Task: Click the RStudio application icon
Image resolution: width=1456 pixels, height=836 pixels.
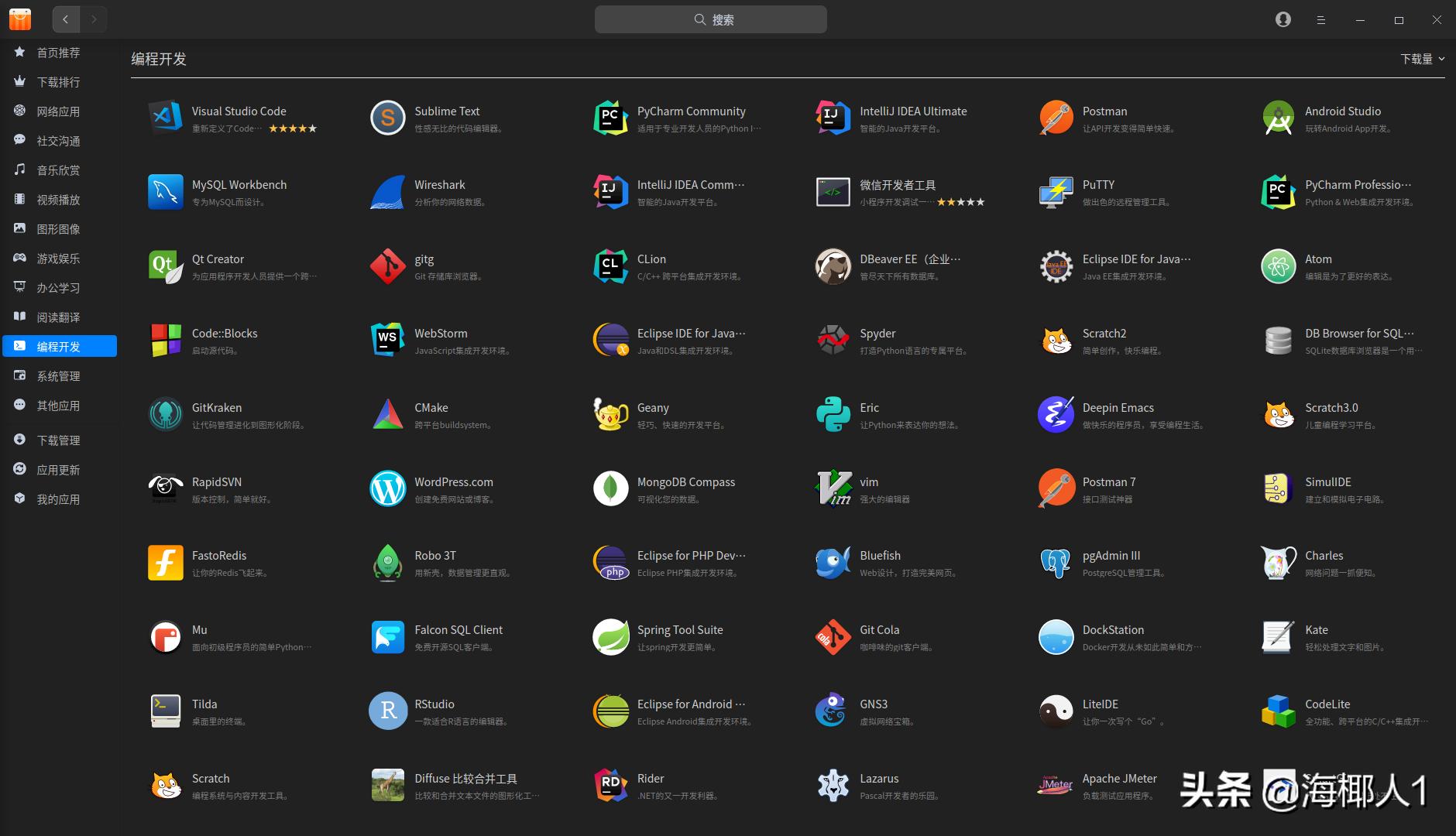Action: pos(387,711)
